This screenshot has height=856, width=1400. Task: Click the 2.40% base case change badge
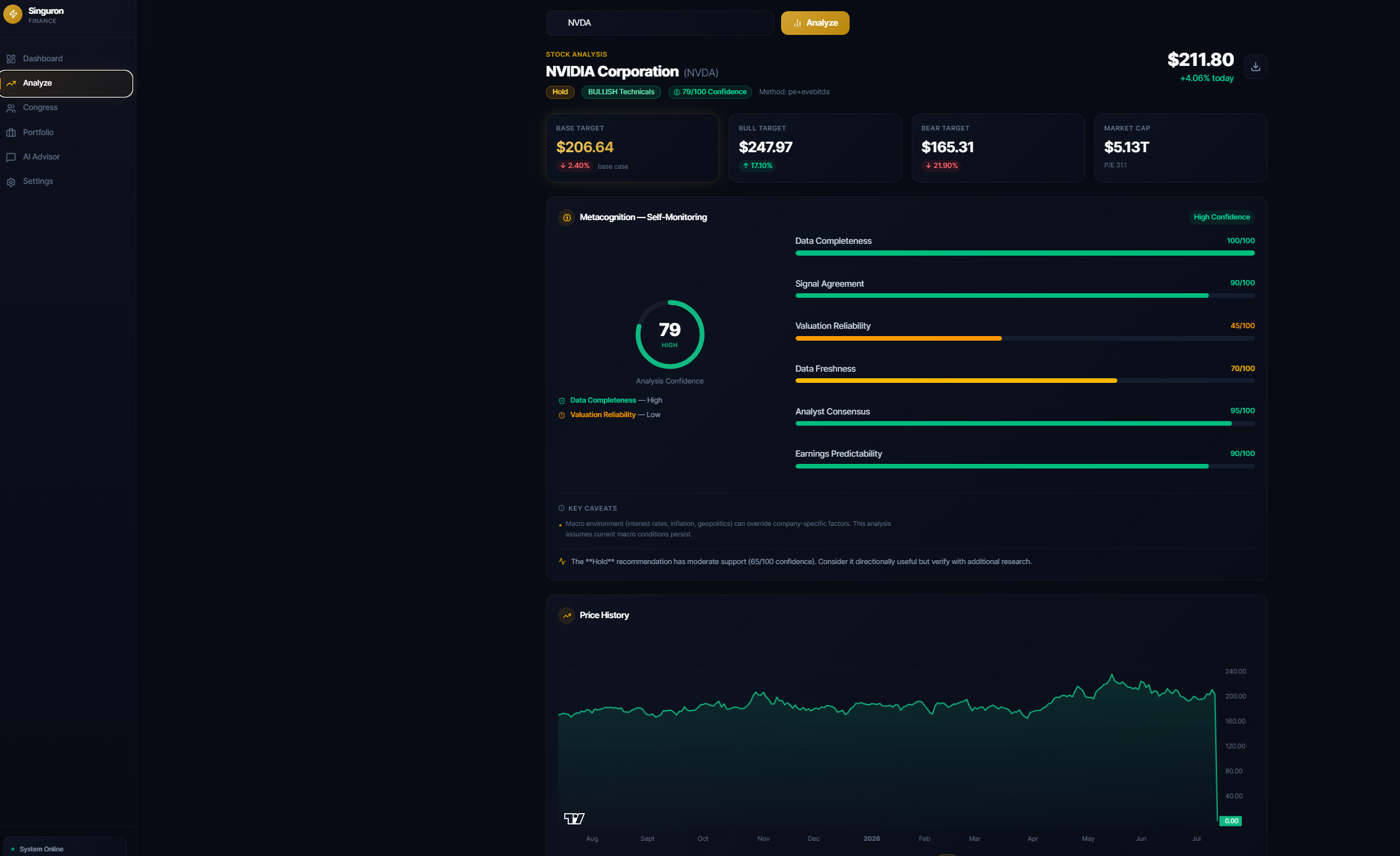[x=574, y=166]
